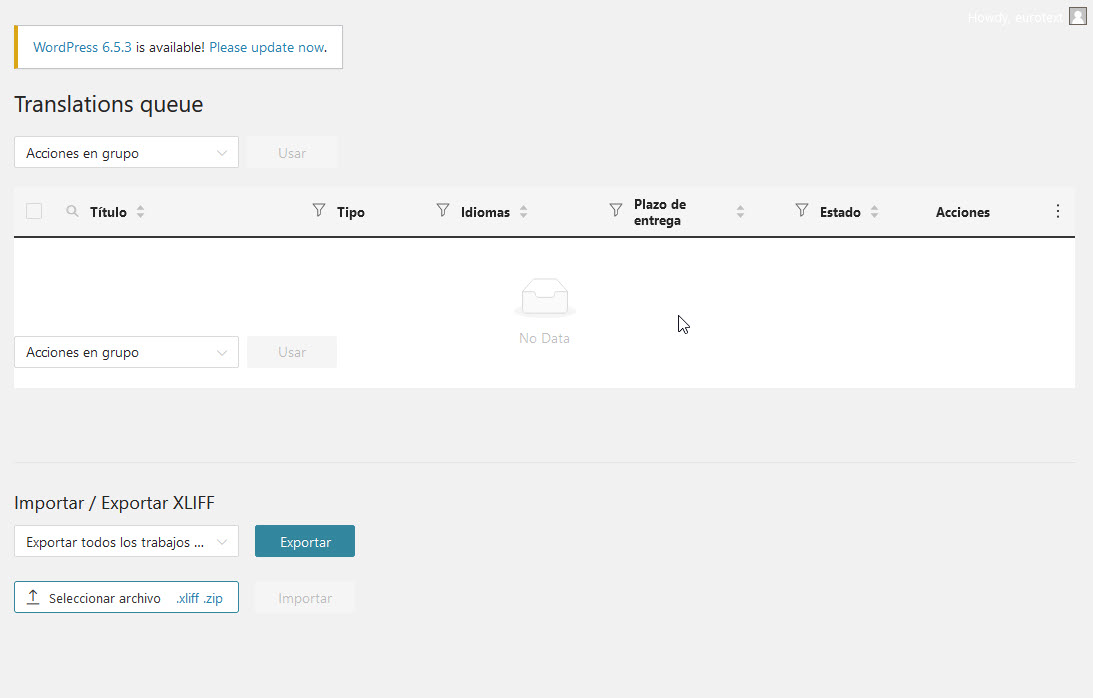Click the upload icon in Seleccionar archivo
This screenshot has height=698, width=1093.
click(33, 598)
